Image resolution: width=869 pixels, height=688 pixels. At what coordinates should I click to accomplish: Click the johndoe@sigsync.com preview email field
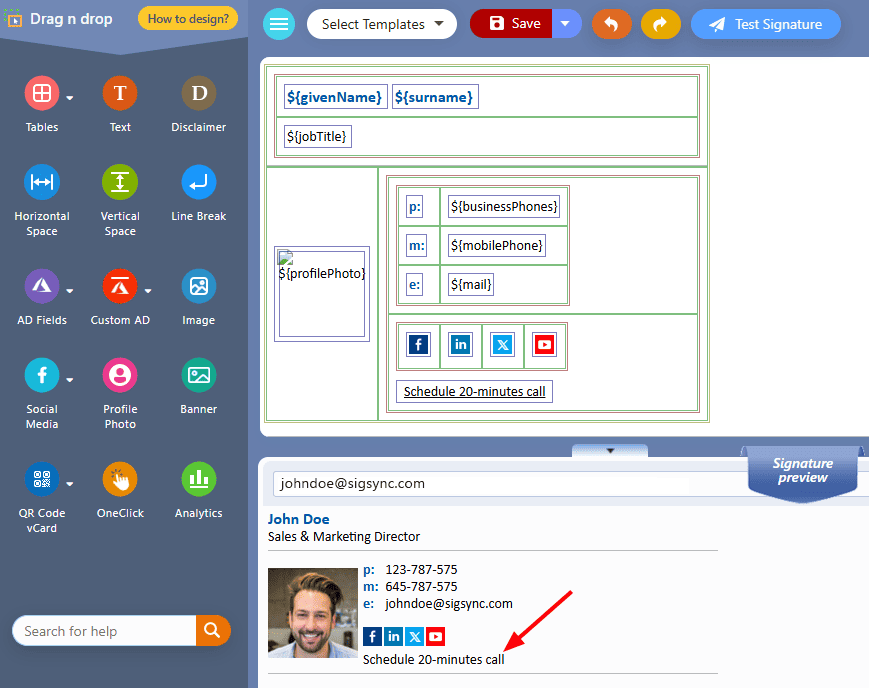[x=482, y=483]
